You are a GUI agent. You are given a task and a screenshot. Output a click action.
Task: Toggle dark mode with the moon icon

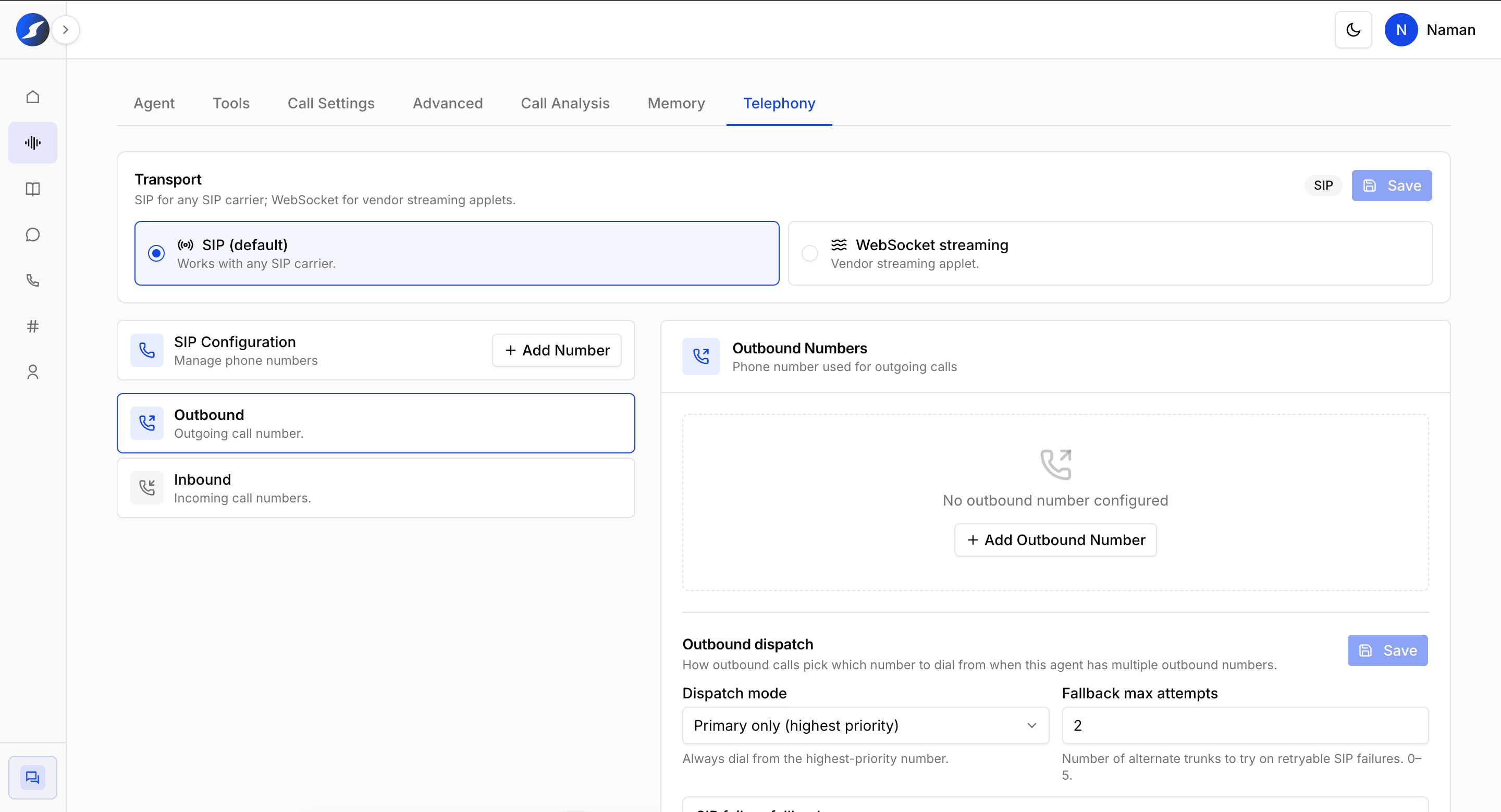pyautogui.click(x=1353, y=30)
